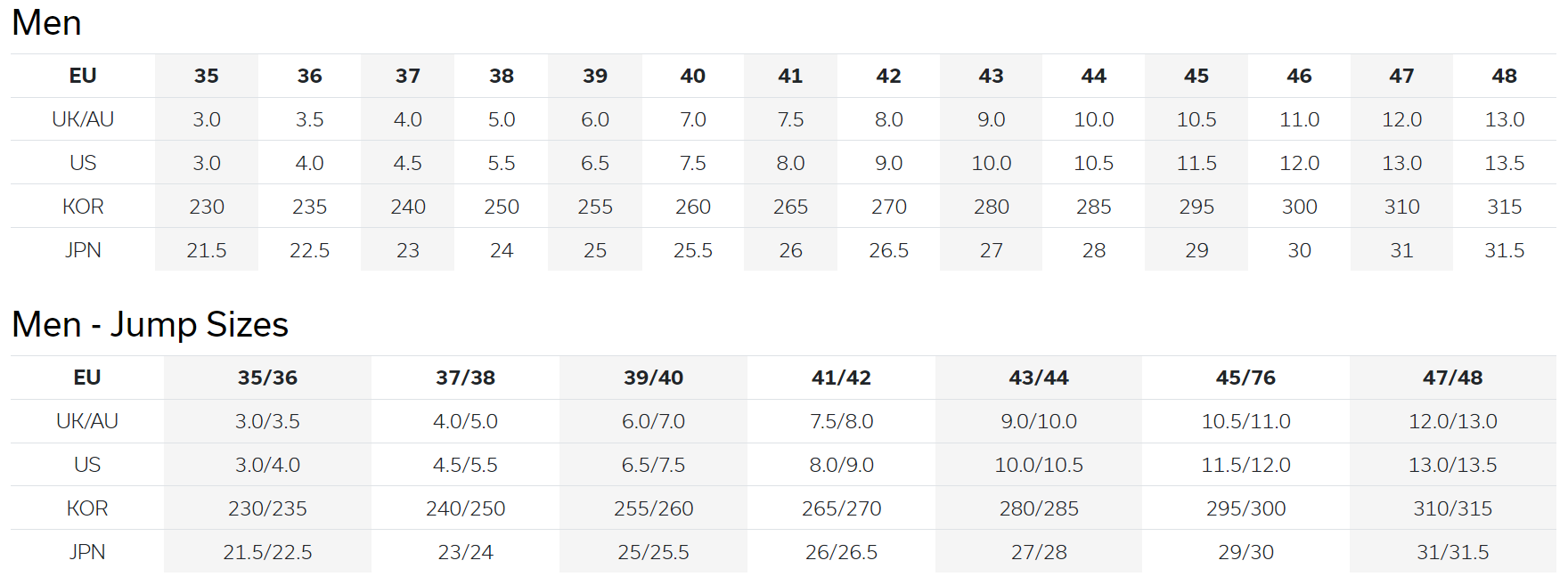Click the 240/250 KOR jump cell
Screen dimensions: 1568x585
point(465,508)
